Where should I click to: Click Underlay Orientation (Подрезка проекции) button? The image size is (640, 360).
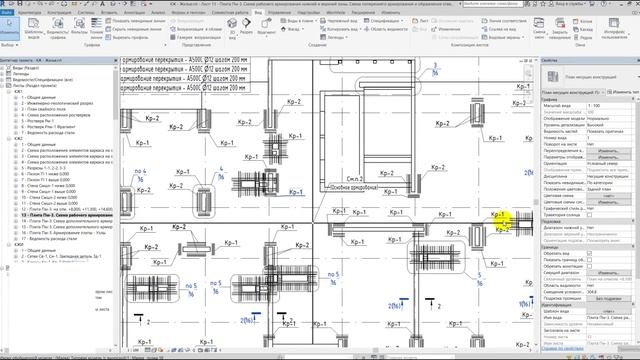tap(609, 298)
